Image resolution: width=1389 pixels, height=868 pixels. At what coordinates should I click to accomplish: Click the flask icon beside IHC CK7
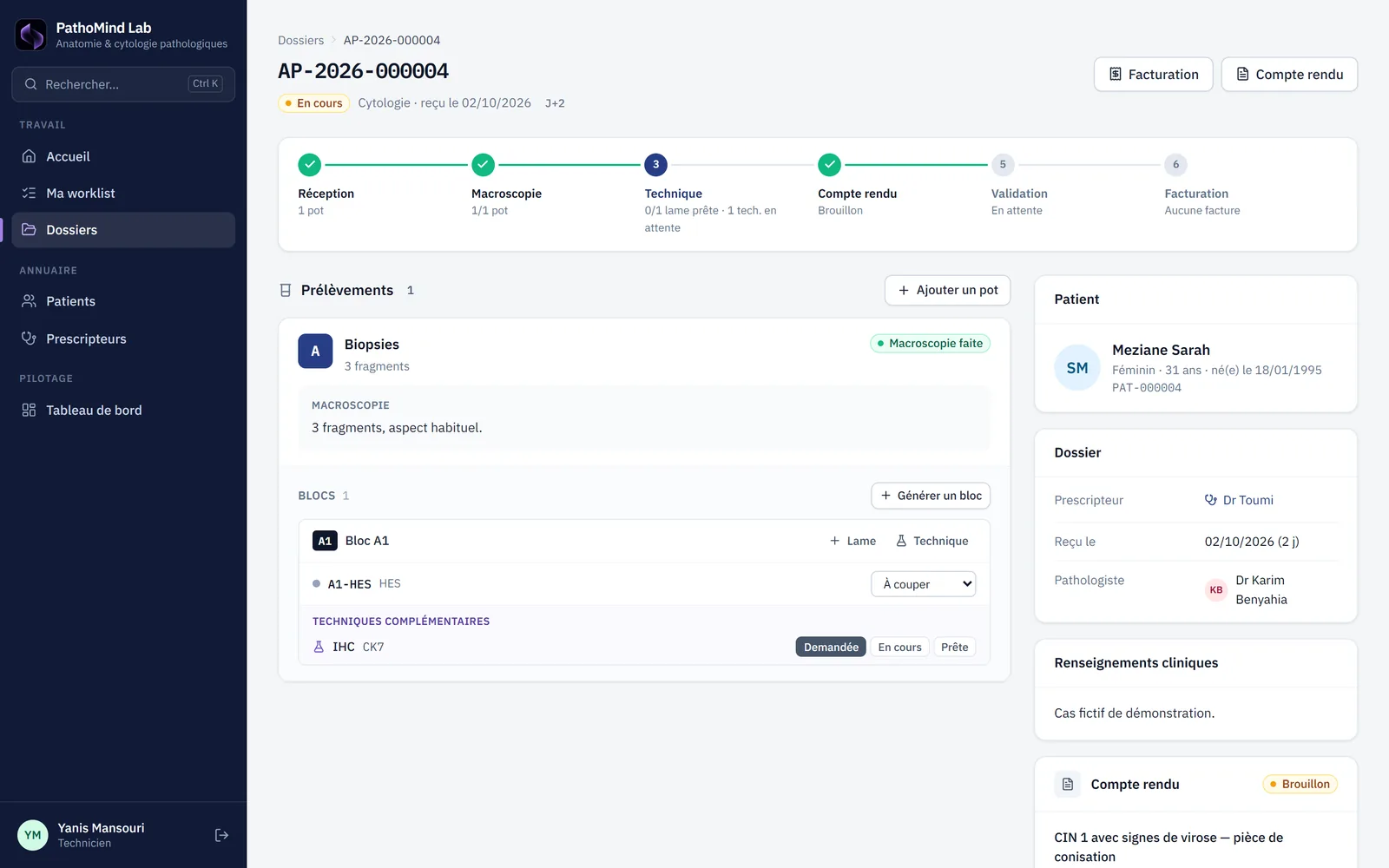pyautogui.click(x=319, y=647)
